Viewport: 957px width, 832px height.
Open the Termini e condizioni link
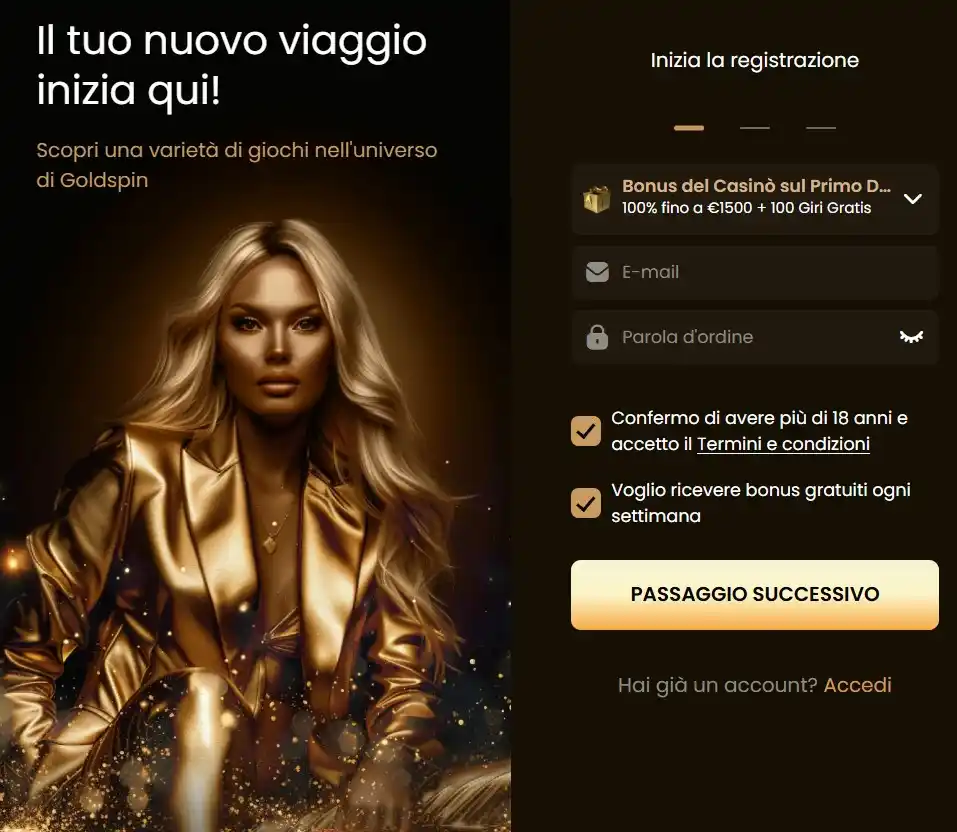click(783, 444)
